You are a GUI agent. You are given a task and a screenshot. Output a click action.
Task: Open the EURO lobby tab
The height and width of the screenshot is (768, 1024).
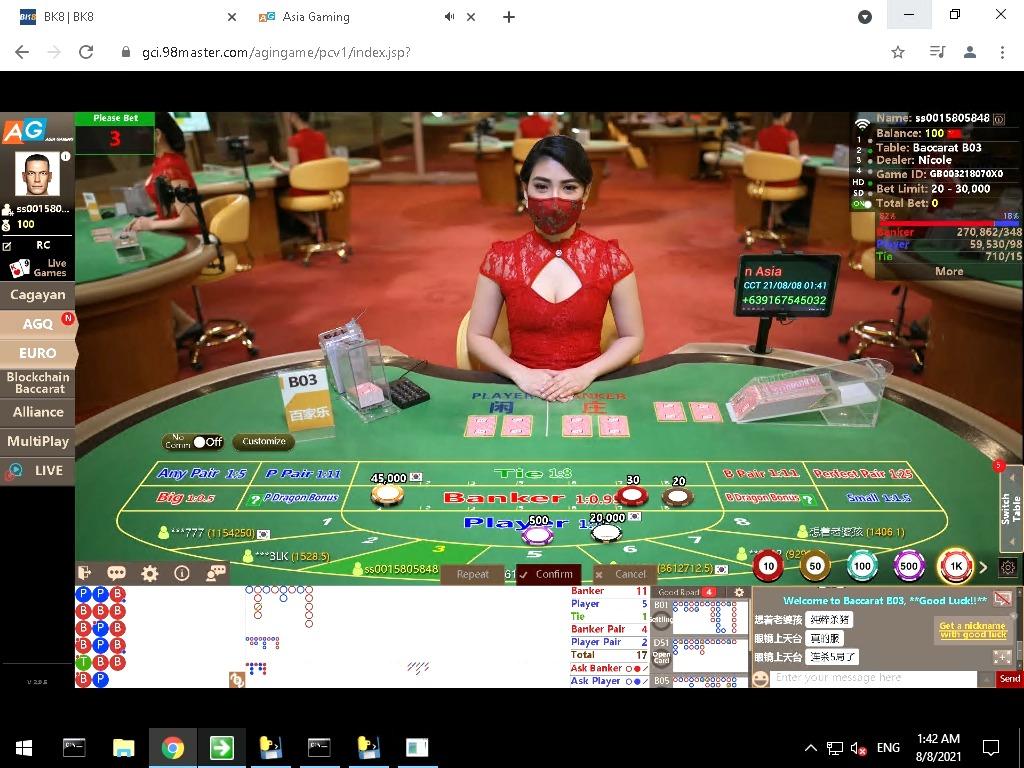coord(37,353)
